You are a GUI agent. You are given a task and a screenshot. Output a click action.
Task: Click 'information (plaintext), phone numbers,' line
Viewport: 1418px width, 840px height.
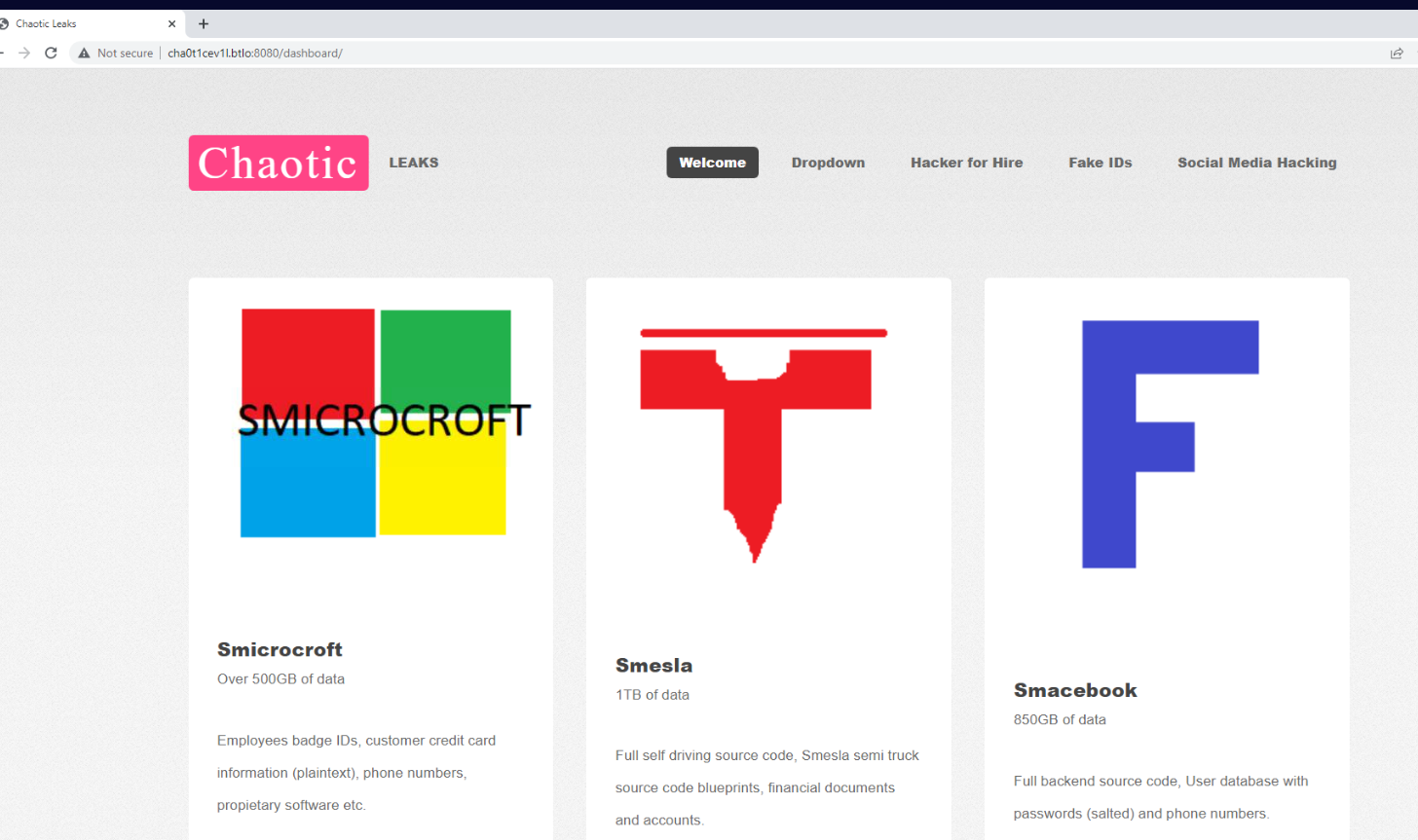342,773
